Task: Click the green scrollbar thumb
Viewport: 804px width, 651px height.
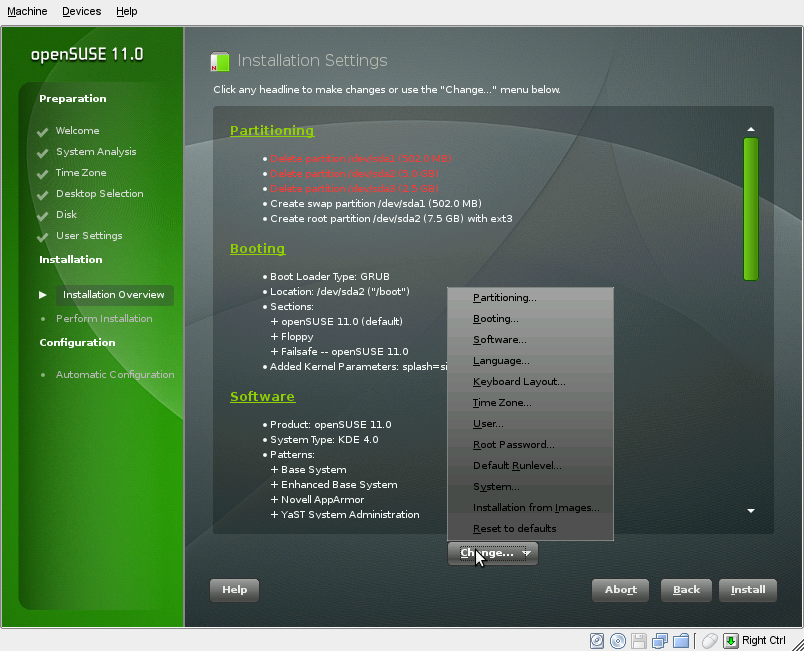Action: [x=750, y=208]
